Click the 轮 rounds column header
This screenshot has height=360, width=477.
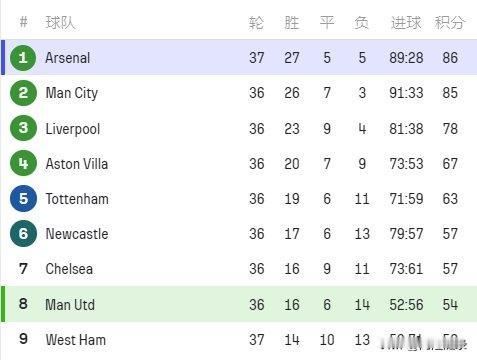[x=256, y=23]
